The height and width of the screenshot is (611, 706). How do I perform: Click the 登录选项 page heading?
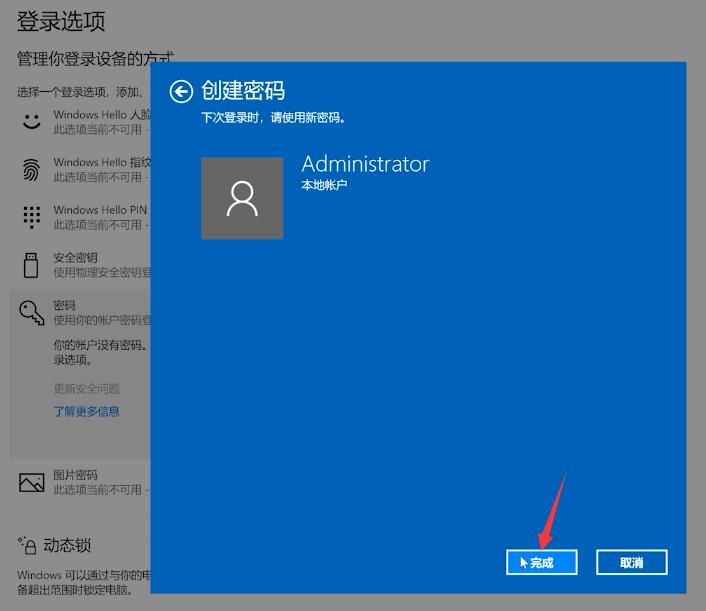(x=61, y=21)
